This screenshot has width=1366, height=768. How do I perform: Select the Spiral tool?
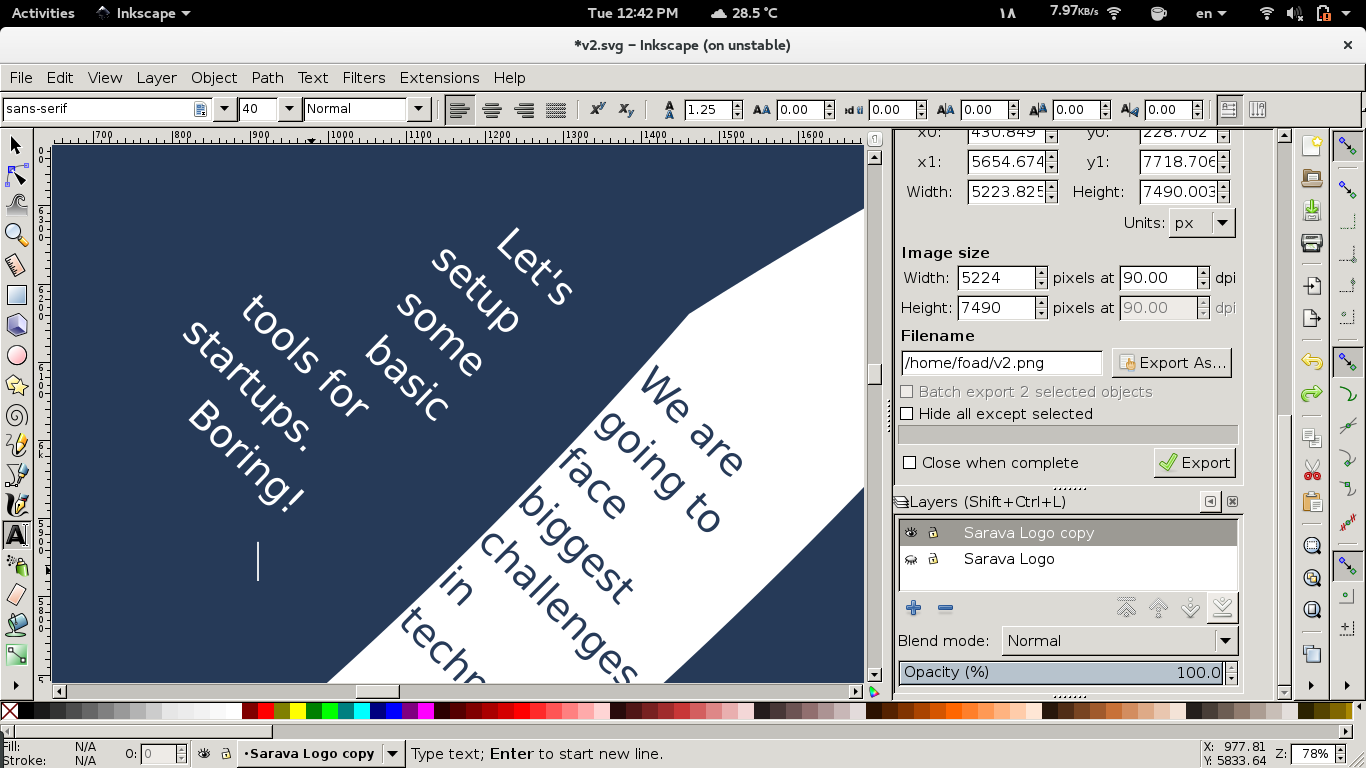pyautogui.click(x=16, y=415)
